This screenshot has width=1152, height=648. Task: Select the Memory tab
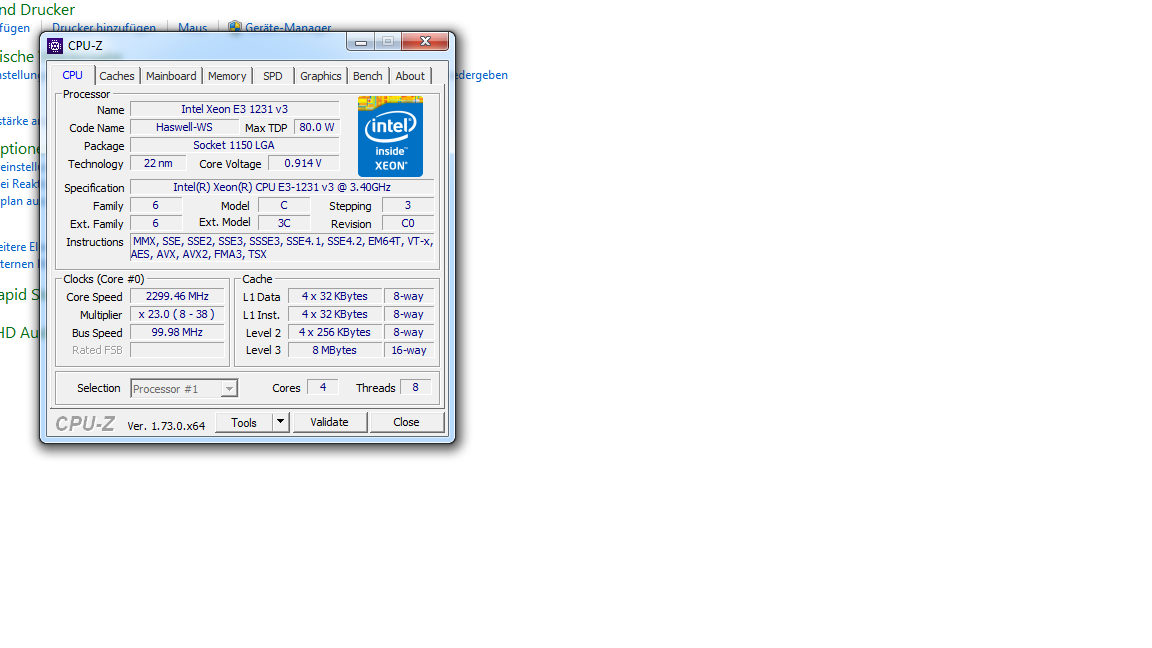pos(227,76)
